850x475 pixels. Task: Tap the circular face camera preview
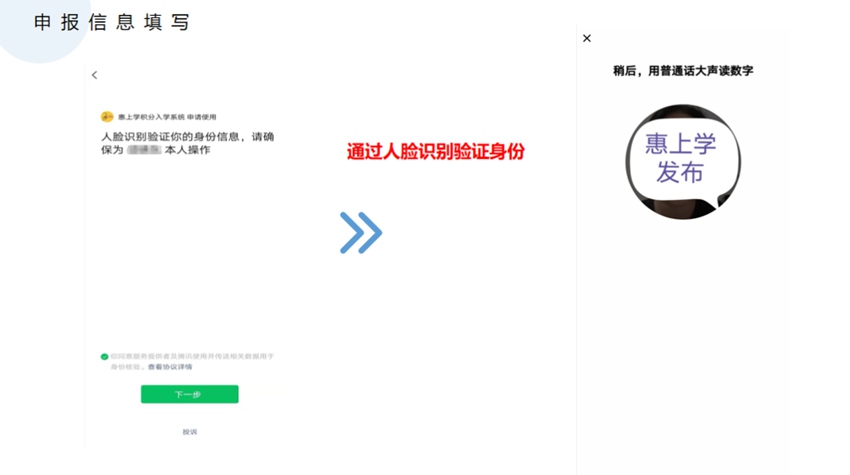(x=683, y=162)
